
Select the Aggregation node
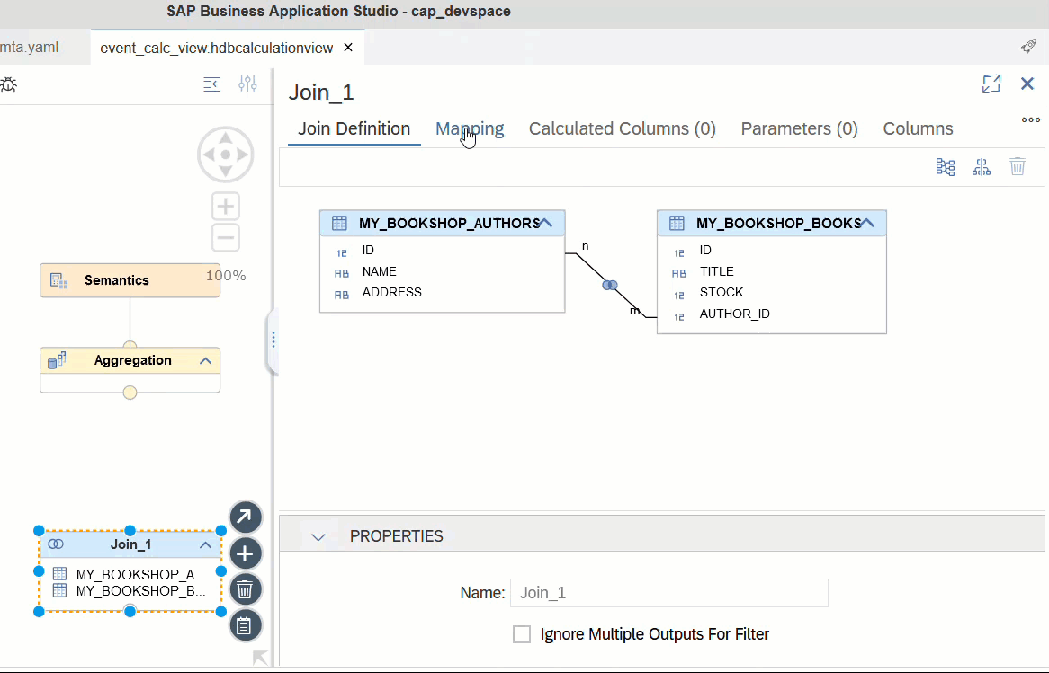coord(130,361)
